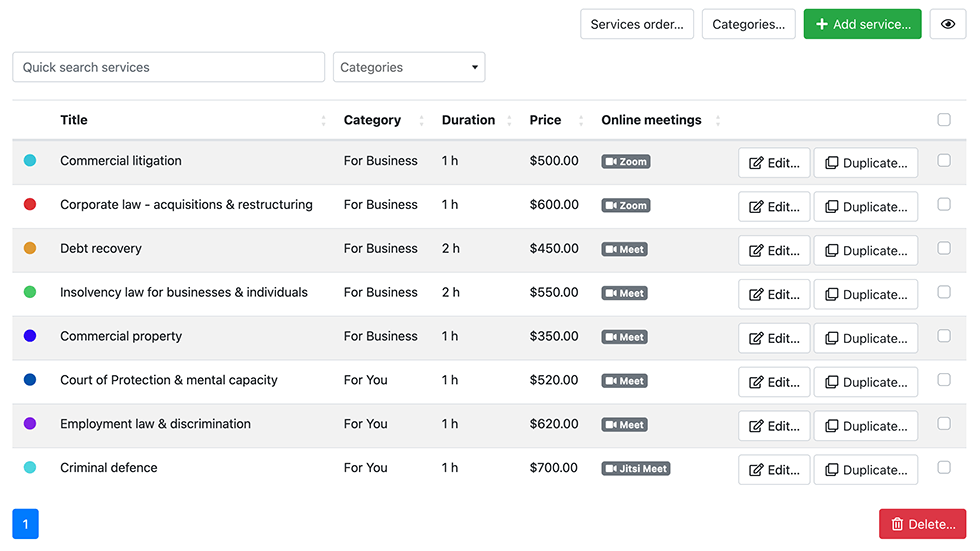Edit the Court of Protection service
The width and height of the screenshot is (980, 551).
pyautogui.click(x=774, y=382)
